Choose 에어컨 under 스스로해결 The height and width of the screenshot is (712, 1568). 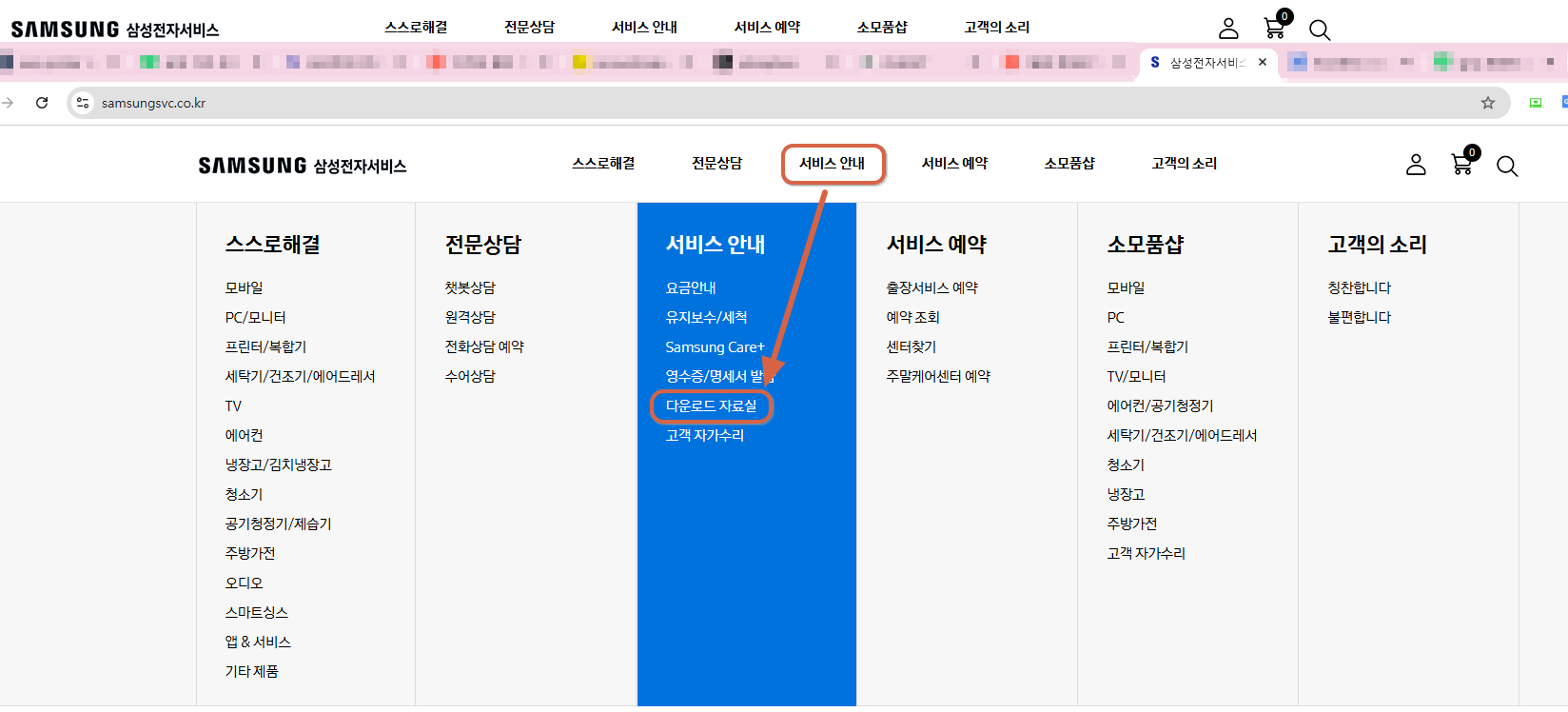(244, 435)
